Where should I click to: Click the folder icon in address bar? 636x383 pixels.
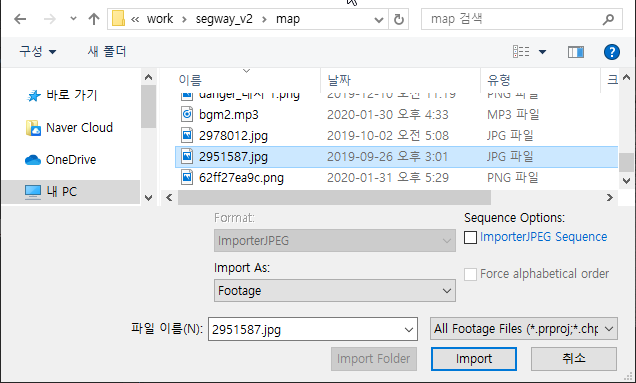[x=118, y=19]
